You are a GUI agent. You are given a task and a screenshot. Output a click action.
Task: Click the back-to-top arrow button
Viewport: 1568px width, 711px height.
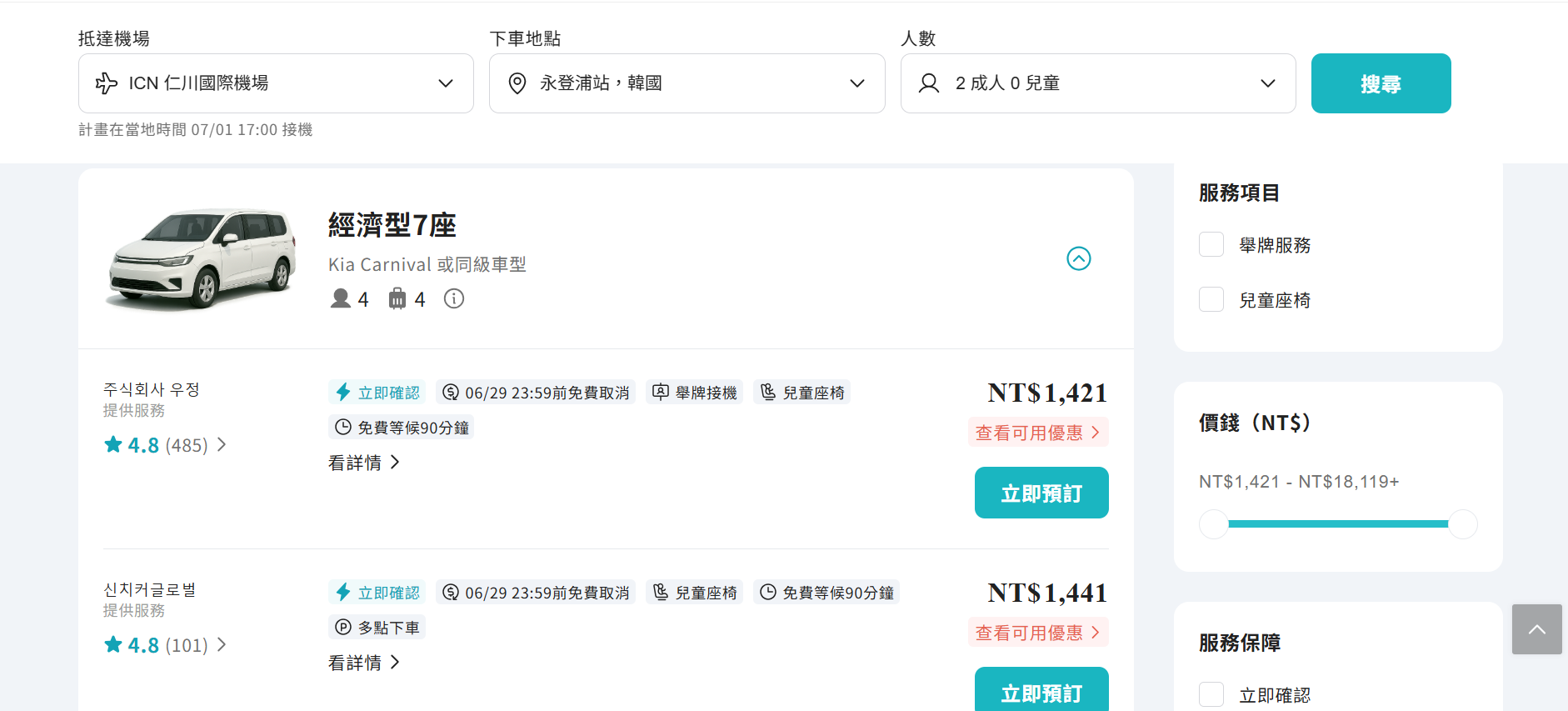[1537, 629]
